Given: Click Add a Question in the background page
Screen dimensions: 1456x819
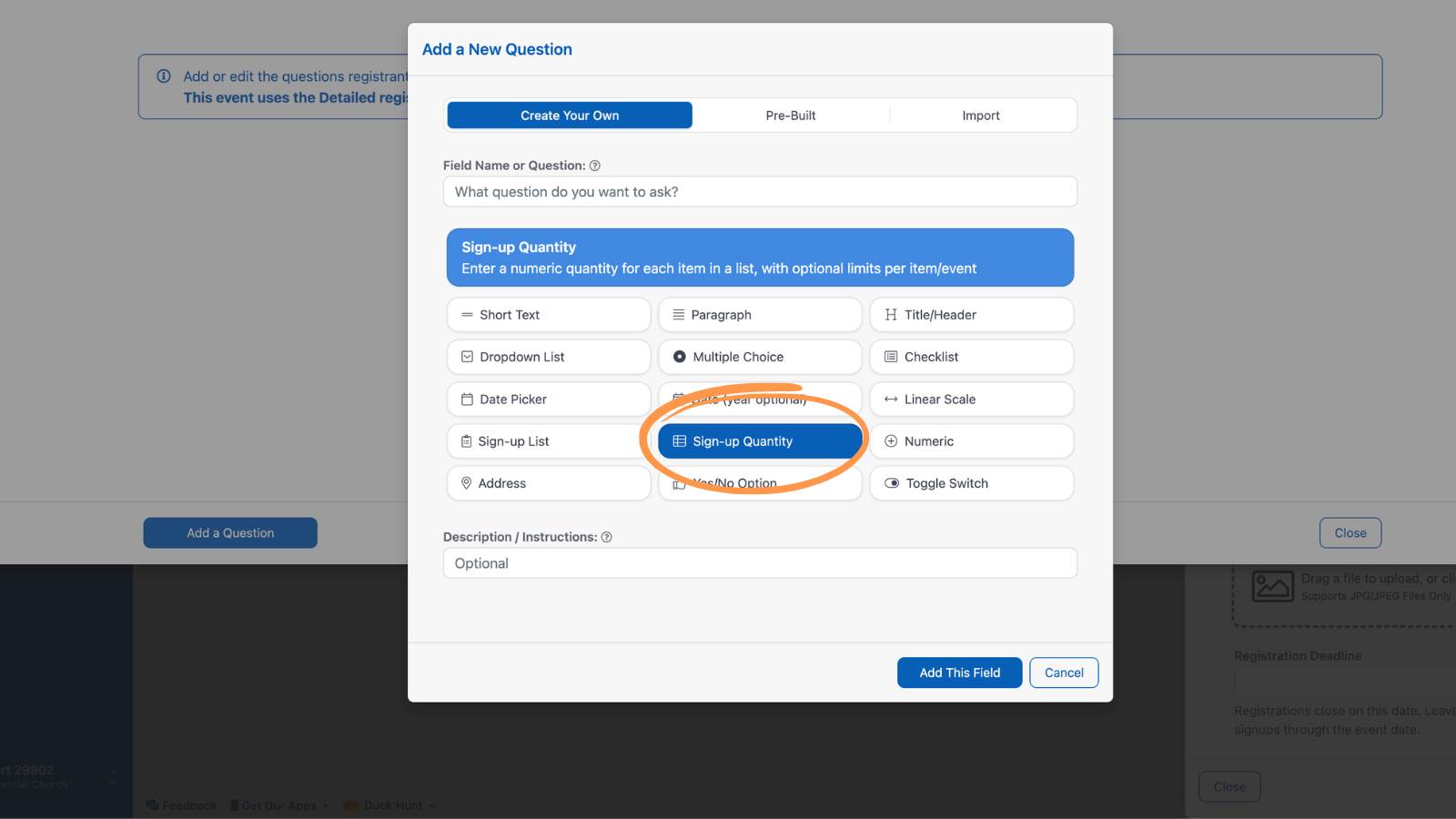Looking at the screenshot, I should 230,533.
